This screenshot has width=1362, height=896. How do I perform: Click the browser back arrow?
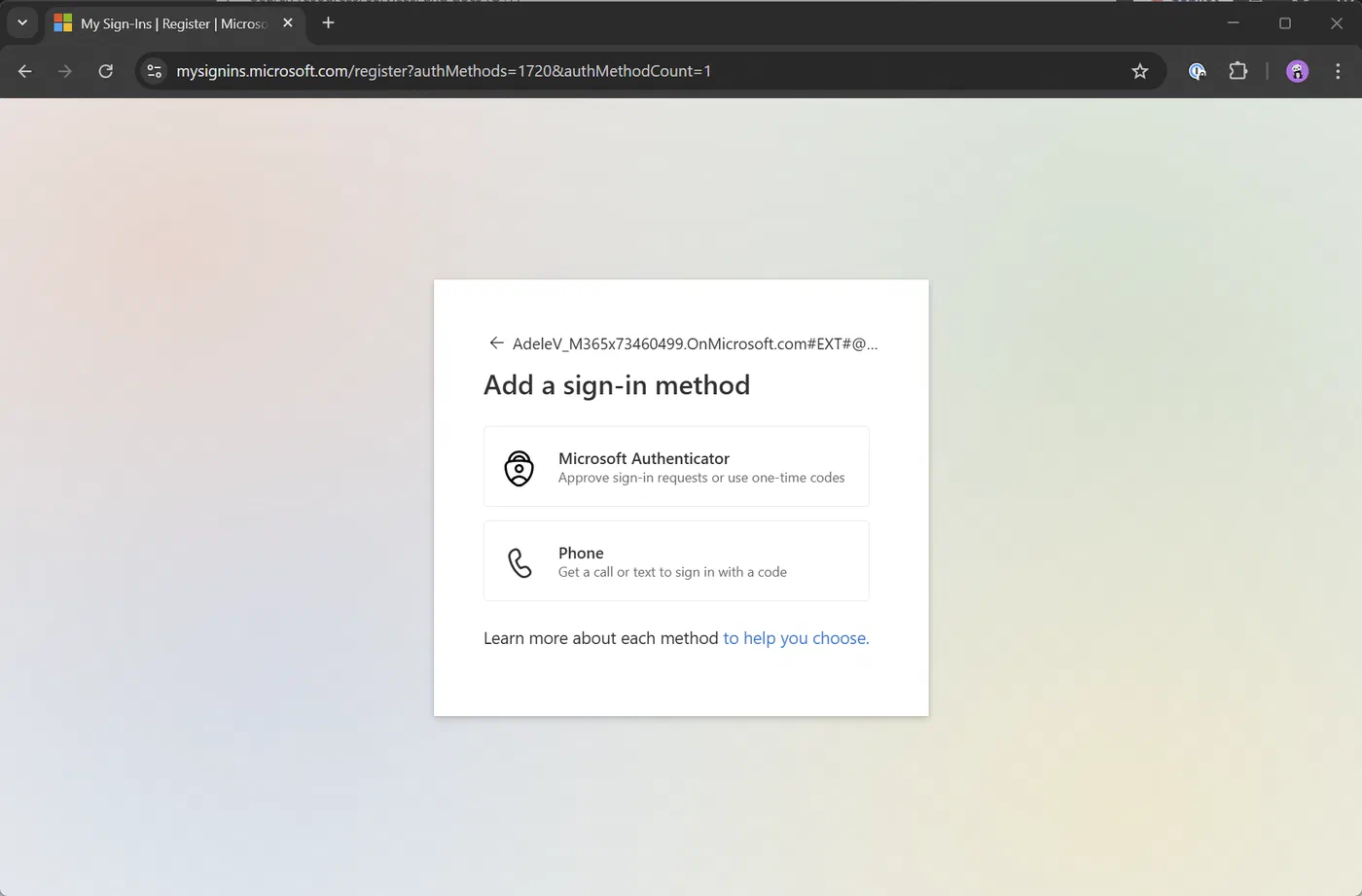tap(25, 71)
